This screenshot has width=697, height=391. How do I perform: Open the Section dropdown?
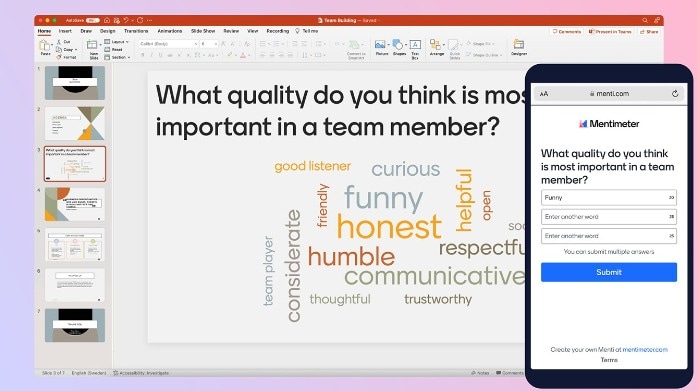click(x=117, y=57)
